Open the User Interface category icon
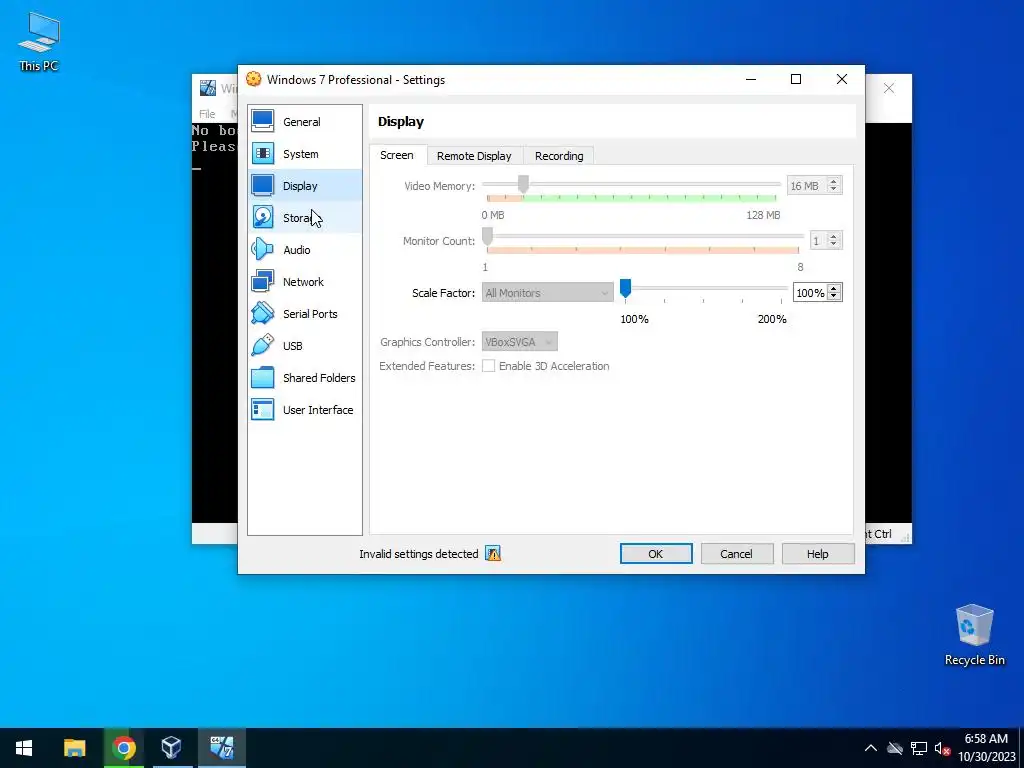This screenshot has height=768, width=1024. [x=263, y=409]
